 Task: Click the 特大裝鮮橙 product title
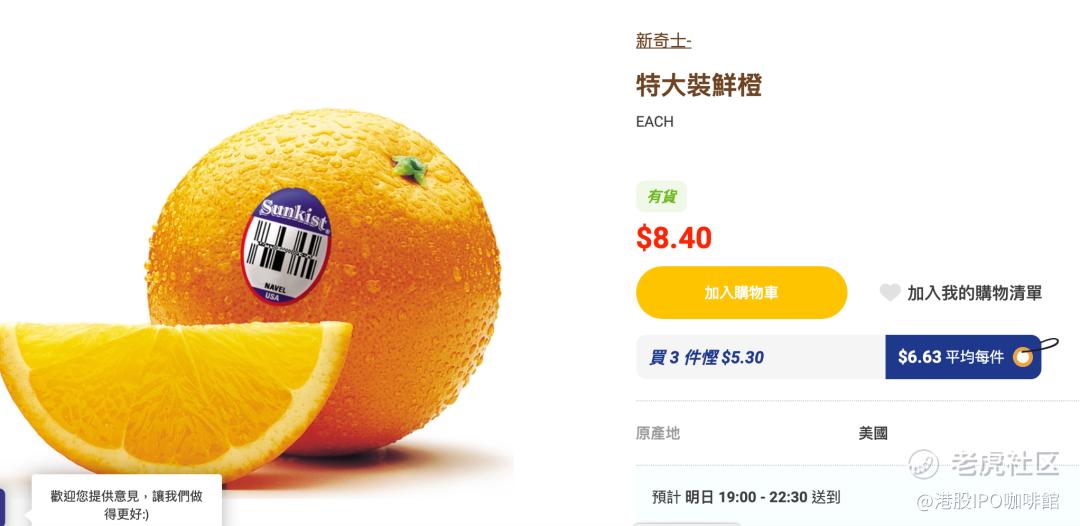pyautogui.click(x=698, y=85)
